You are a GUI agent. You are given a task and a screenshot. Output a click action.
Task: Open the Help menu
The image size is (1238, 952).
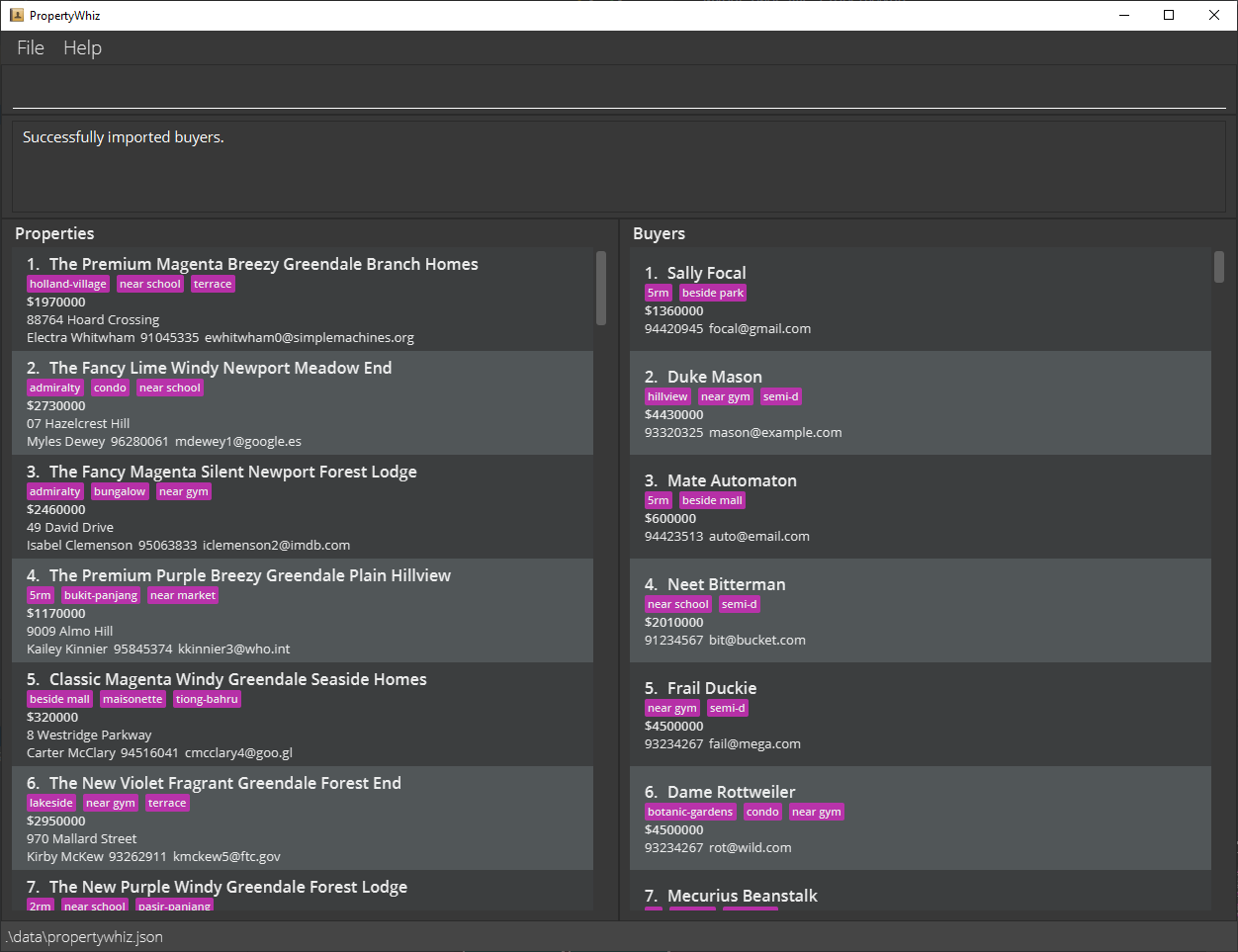pyautogui.click(x=82, y=47)
